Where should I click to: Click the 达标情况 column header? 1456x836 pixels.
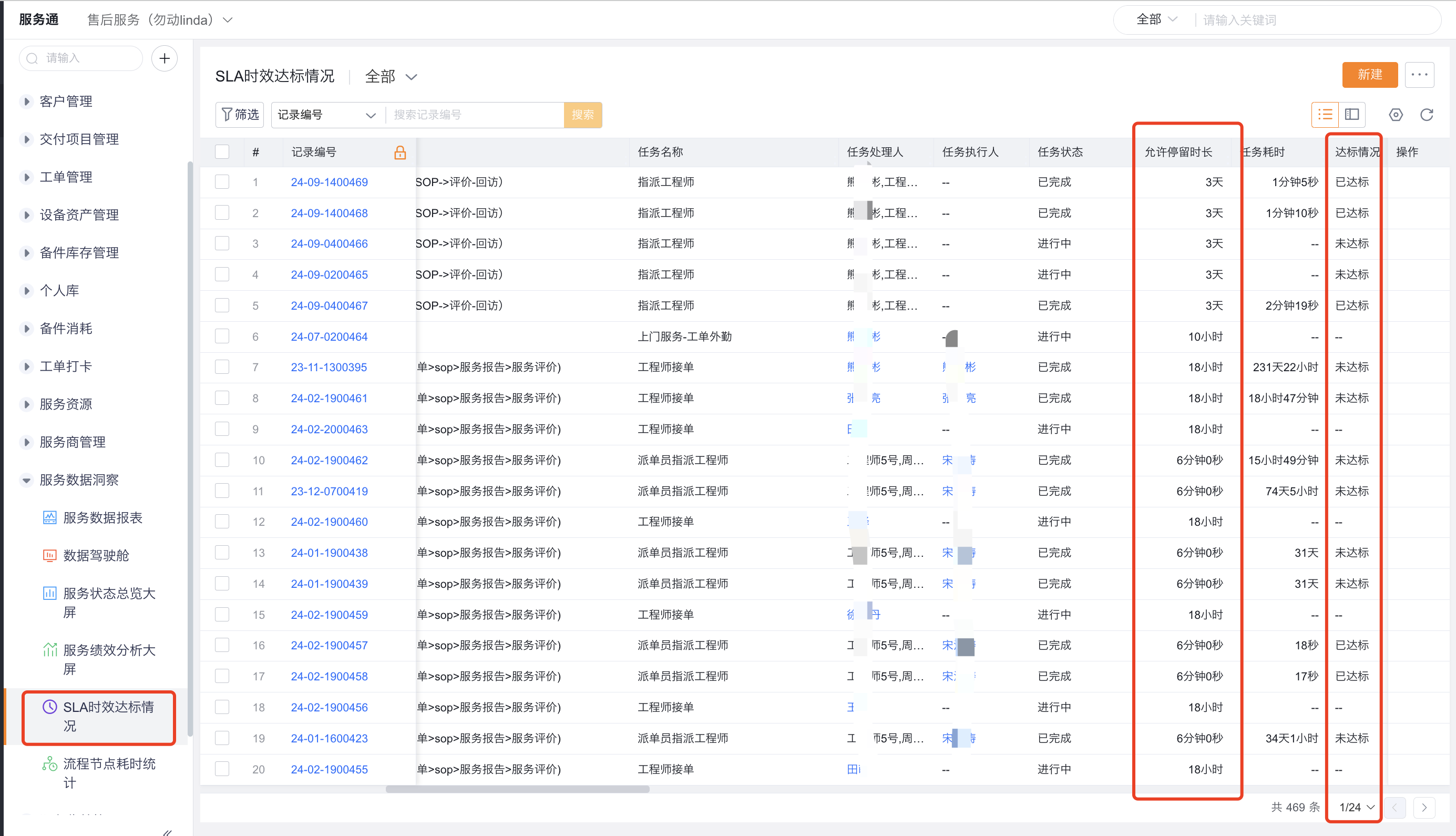(x=1357, y=152)
